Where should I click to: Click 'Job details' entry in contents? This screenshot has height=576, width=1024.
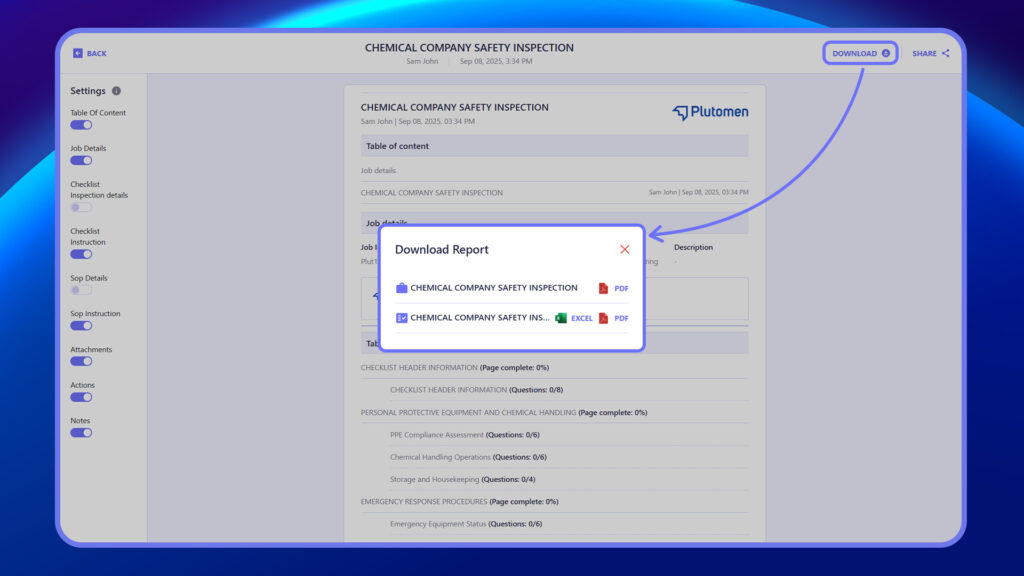point(378,170)
